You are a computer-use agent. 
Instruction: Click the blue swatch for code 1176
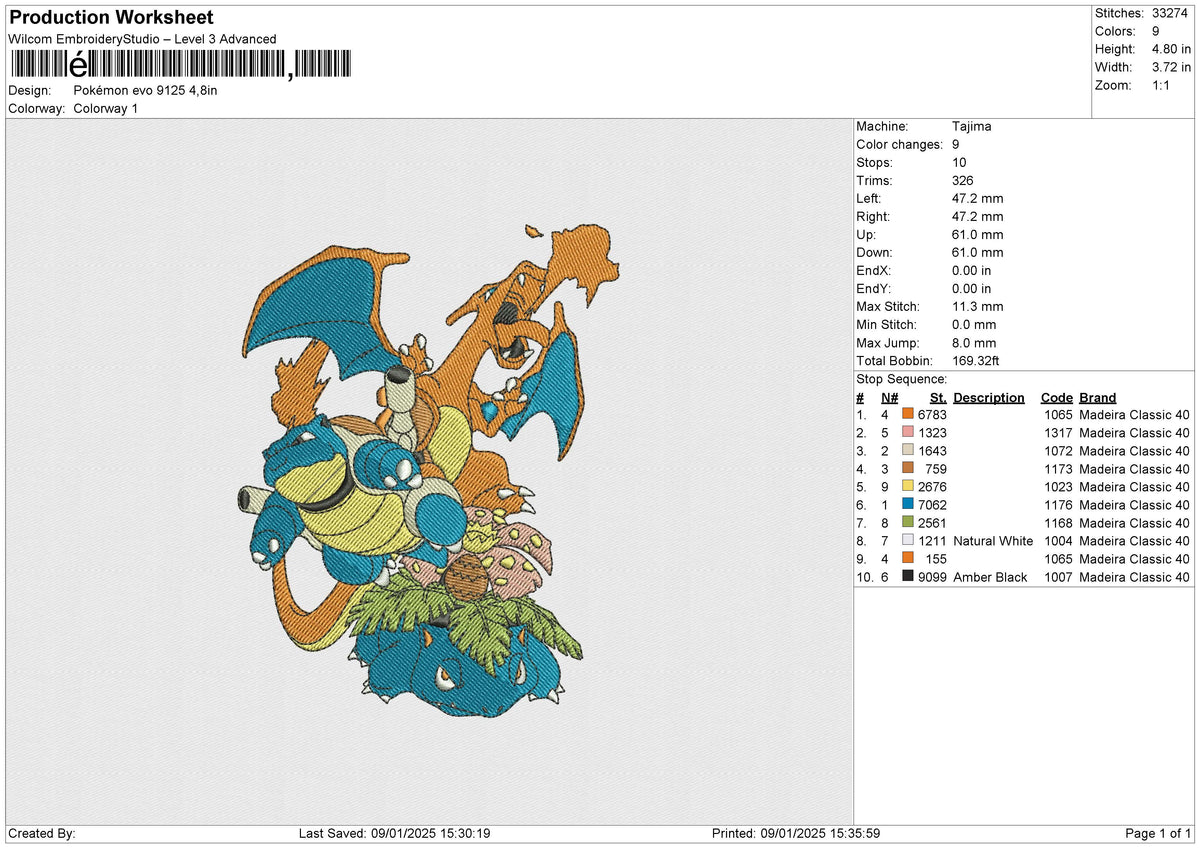(908, 504)
